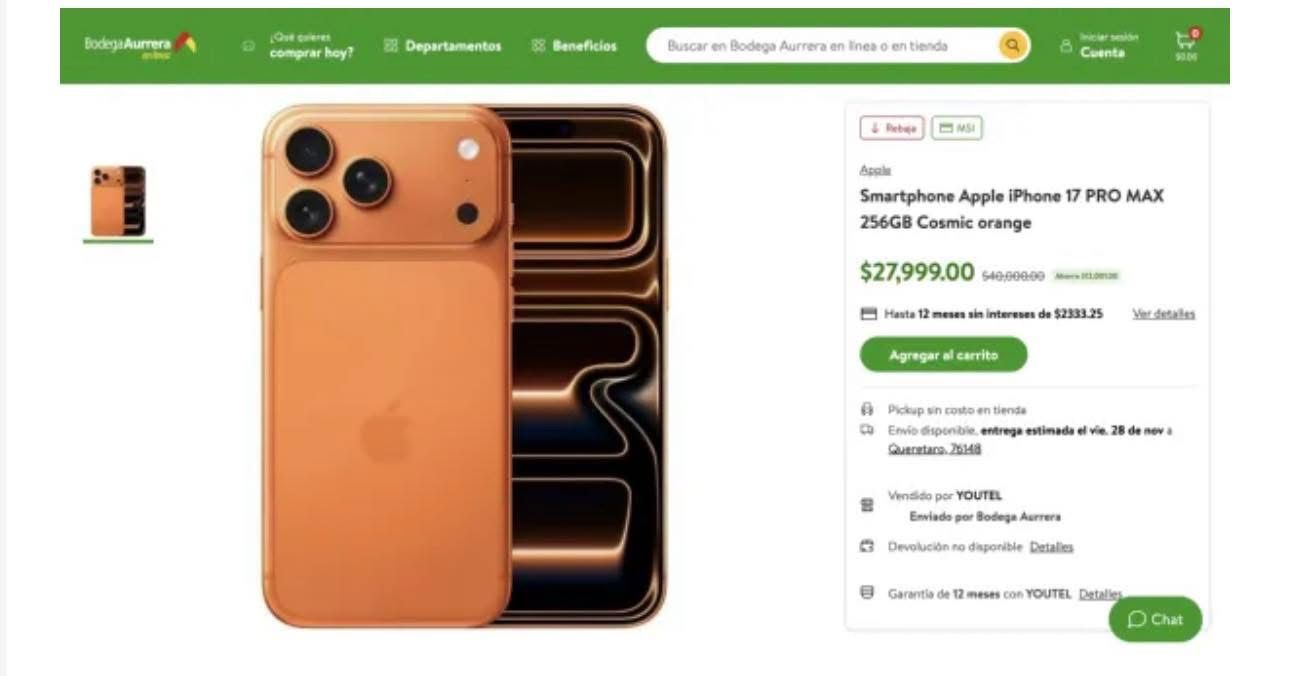The height and width of the screenshot is (676, 1290).
Task: Click the Bodega Aurrera logo
Action: tap(140, 45)
